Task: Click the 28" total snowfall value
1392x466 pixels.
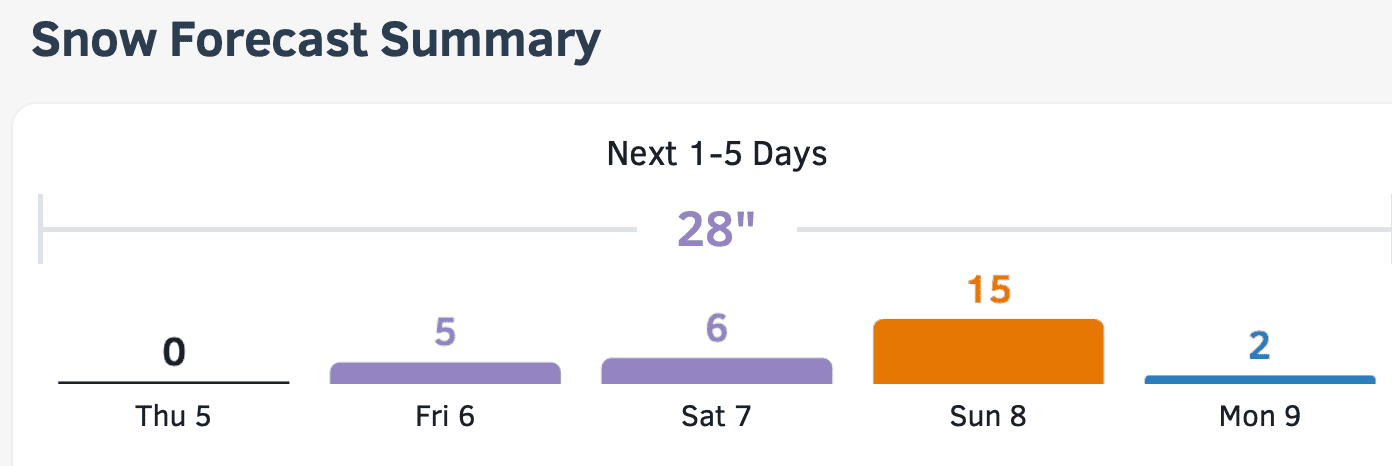Action: [717, 229]
